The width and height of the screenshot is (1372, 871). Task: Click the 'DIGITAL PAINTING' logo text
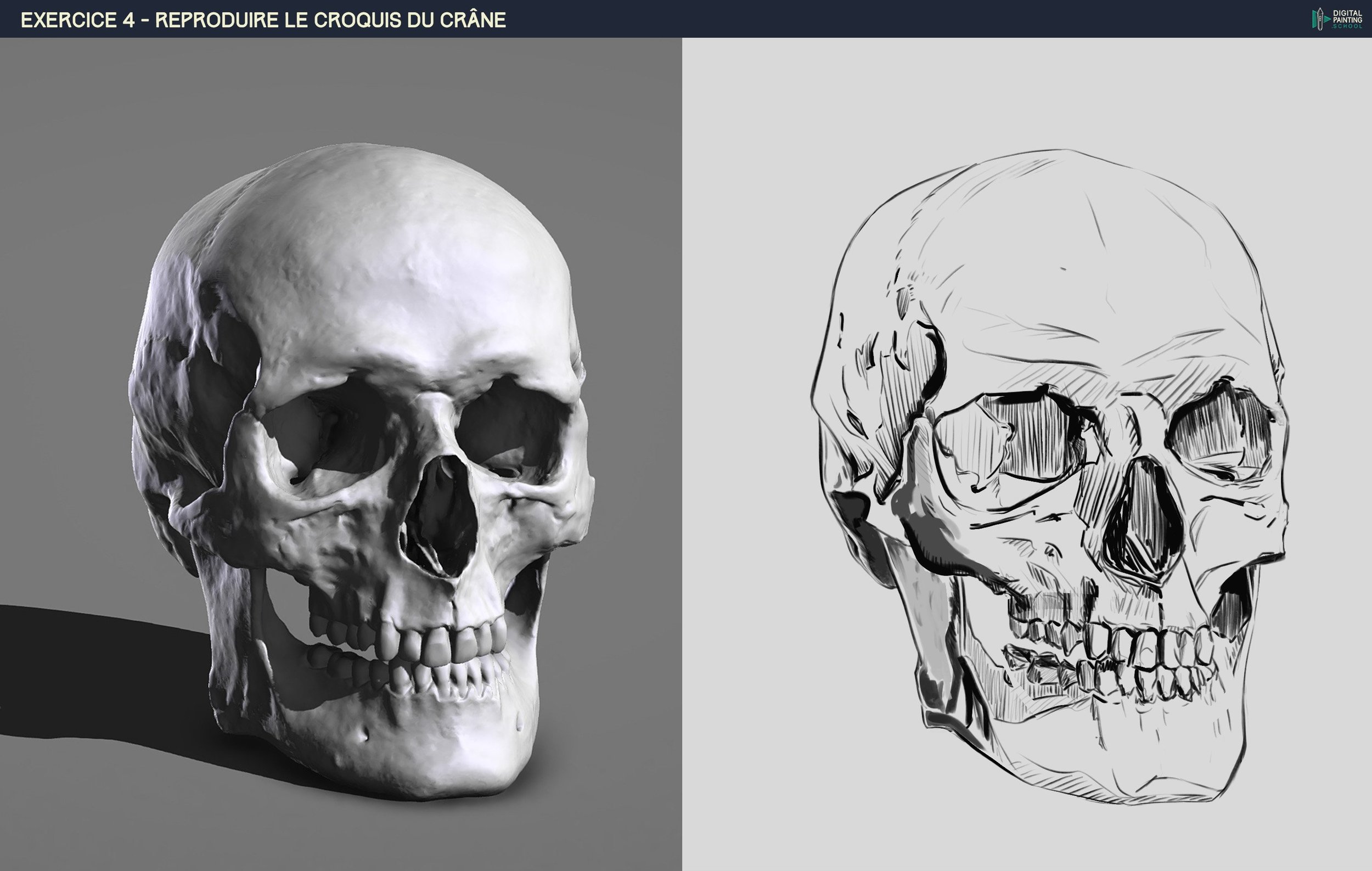click(x=1348, y=16)
